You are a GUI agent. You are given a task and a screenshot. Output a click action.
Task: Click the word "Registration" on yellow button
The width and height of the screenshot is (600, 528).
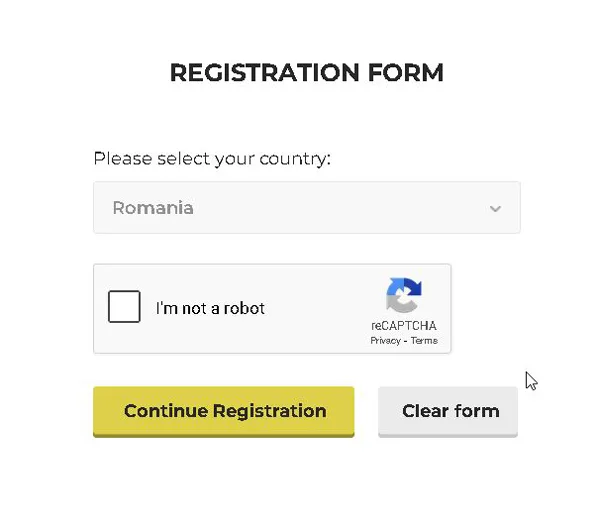click(270, 412)
